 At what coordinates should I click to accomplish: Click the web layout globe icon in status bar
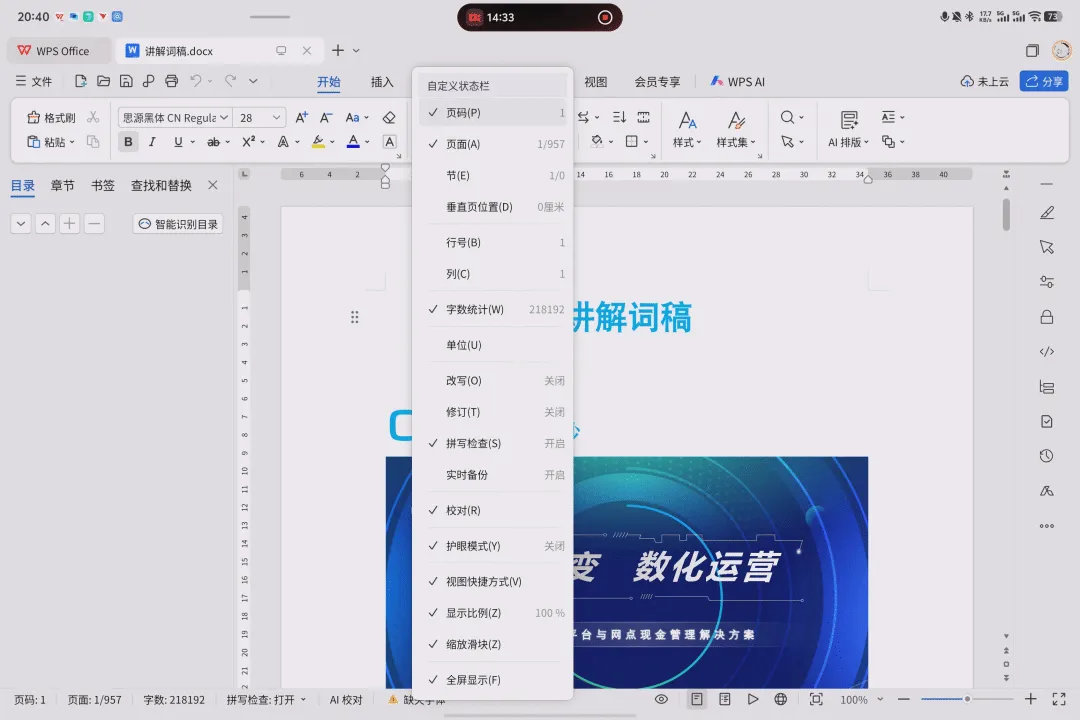[x=780, y=699]
